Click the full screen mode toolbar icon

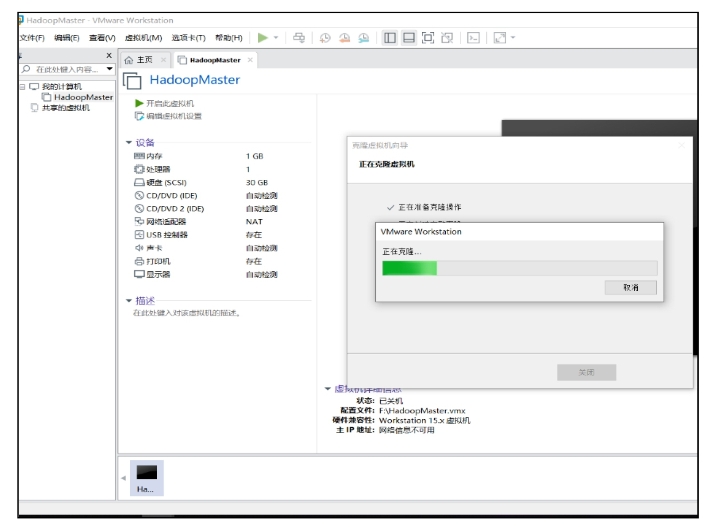click(428, 38)
